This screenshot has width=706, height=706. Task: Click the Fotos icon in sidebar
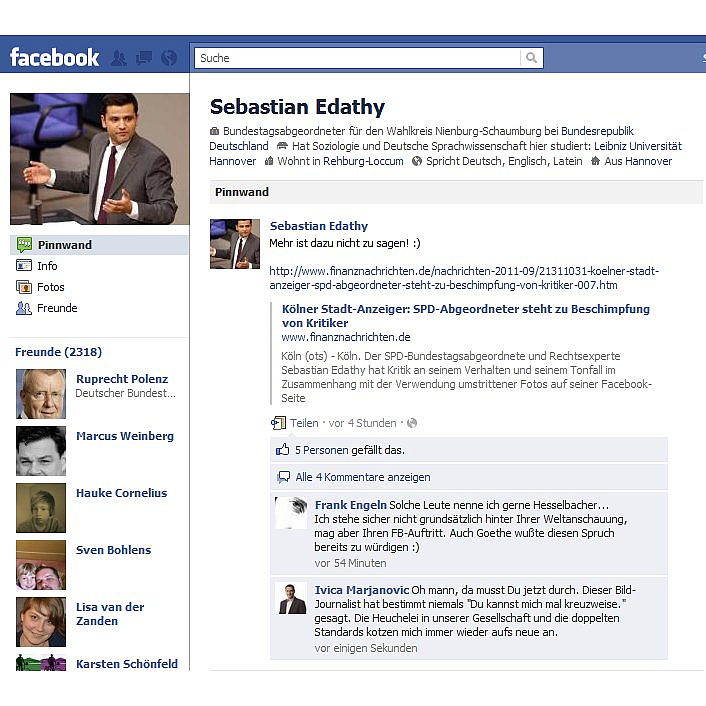(x=24, y=287)
